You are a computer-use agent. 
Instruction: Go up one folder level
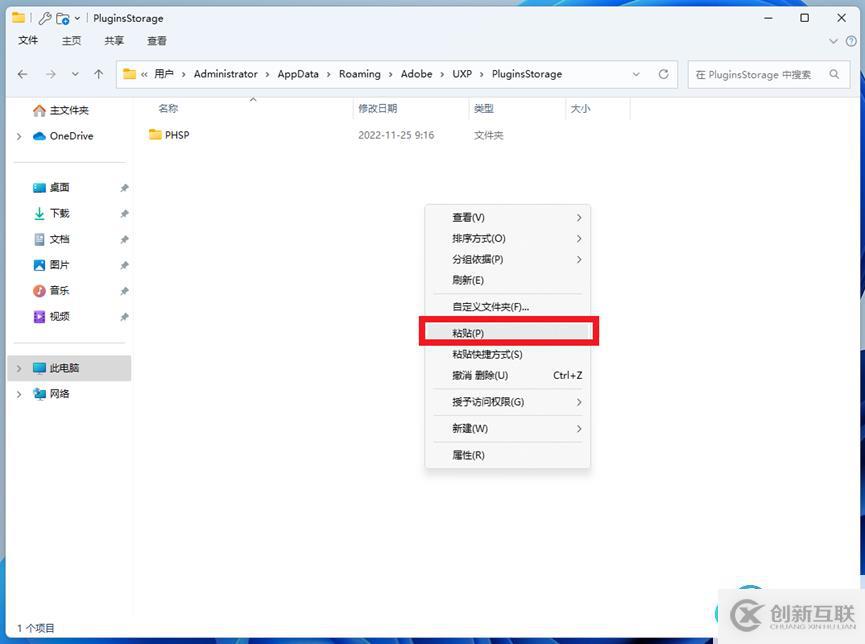coord(99,74)
